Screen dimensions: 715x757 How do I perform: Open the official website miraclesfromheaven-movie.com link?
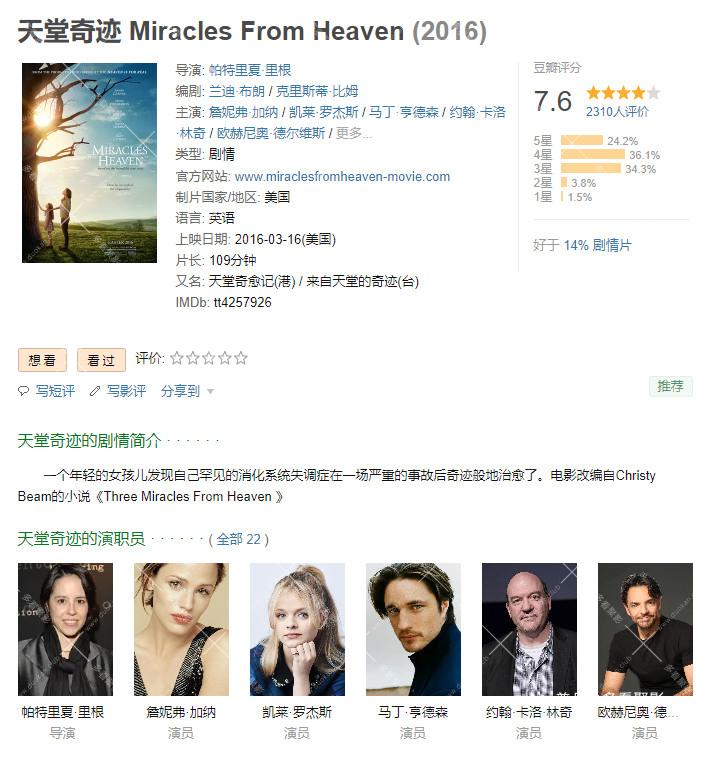click(x=342, y=176)
